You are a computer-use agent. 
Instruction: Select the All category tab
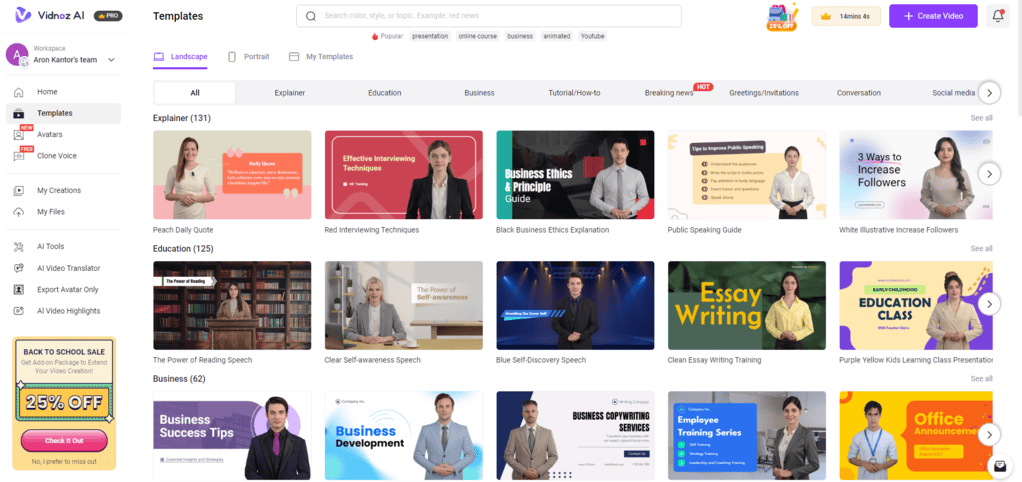point(195,93)
